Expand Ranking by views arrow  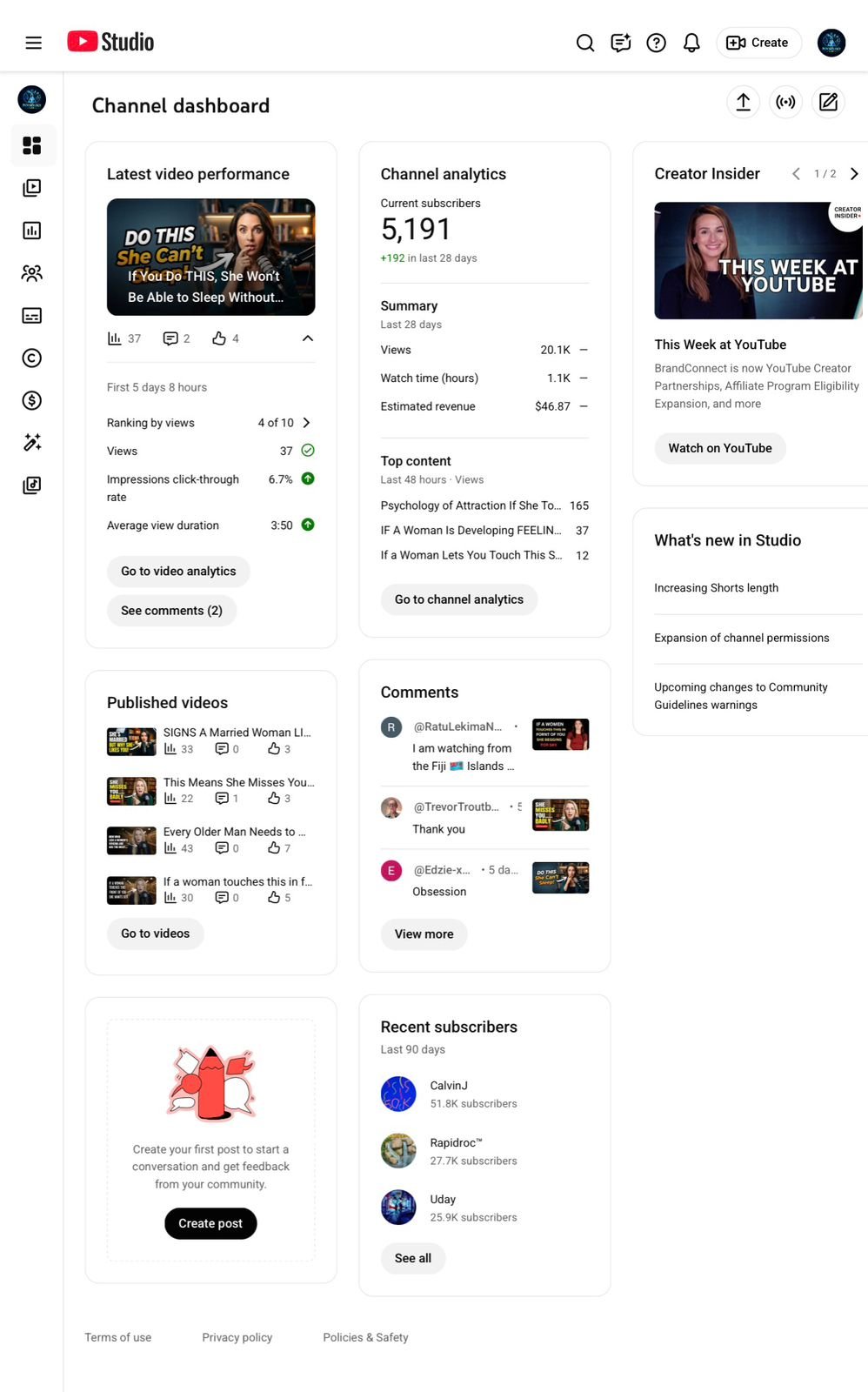(306, 423)
